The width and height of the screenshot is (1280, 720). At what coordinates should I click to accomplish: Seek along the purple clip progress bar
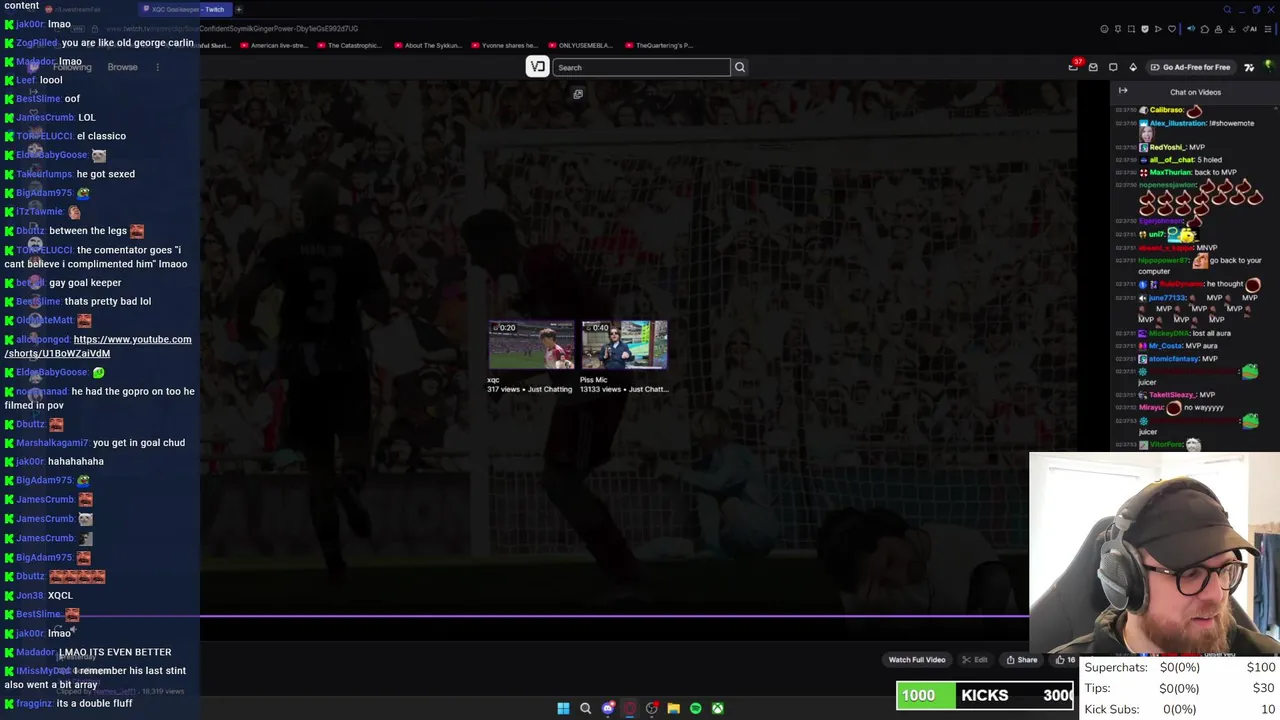click(614, 616)
